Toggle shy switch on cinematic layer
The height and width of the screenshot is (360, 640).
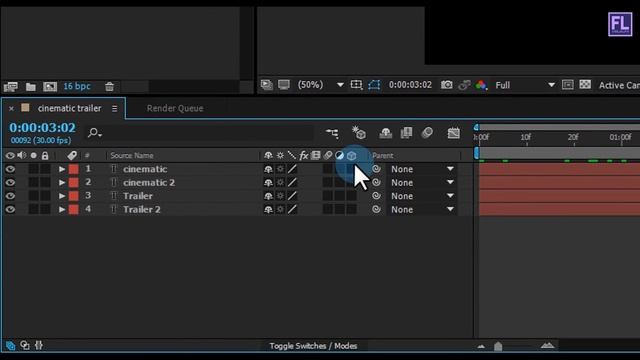pos(268,169)
